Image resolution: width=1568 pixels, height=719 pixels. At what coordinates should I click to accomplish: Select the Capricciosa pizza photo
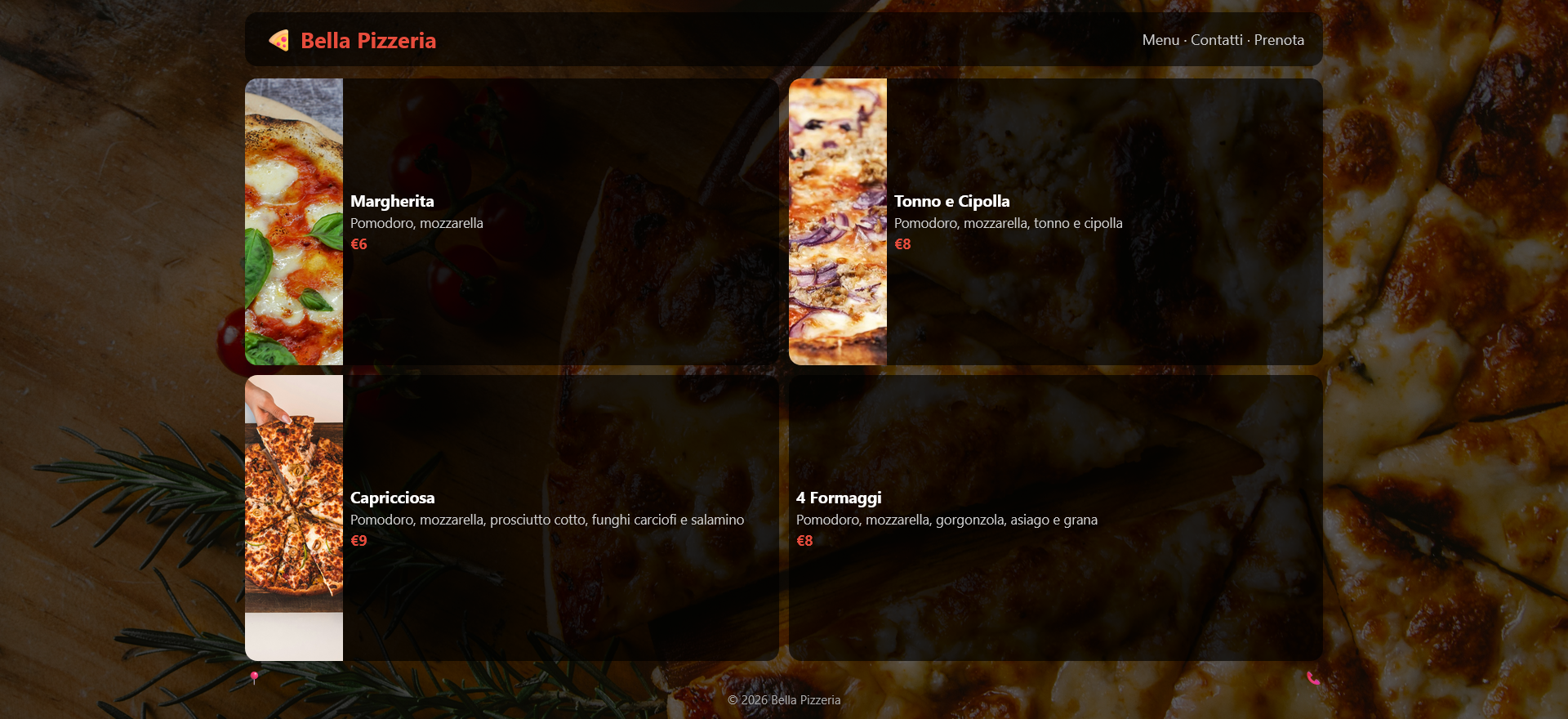pos(294,518)
